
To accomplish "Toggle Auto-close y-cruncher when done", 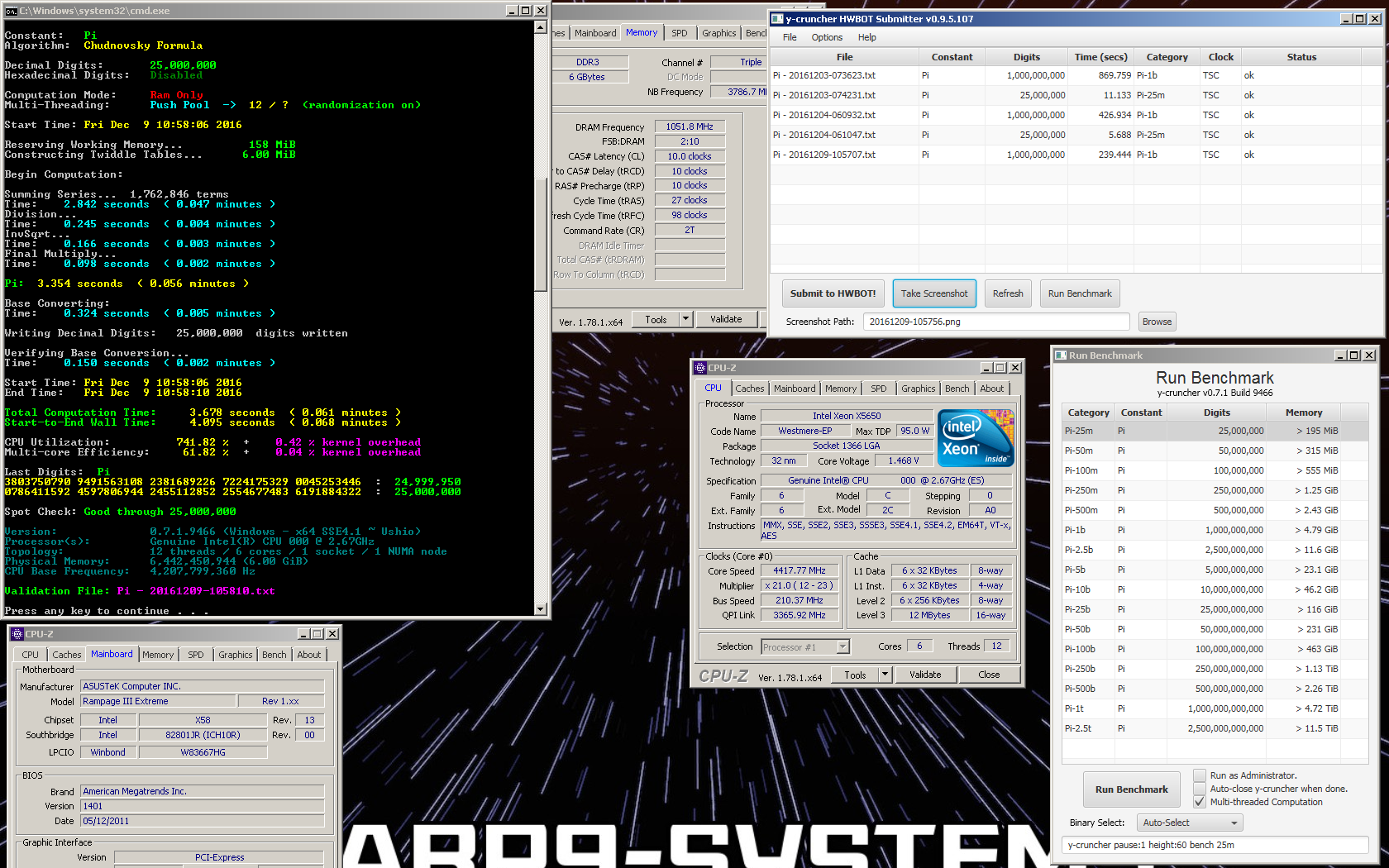I will (x=1200, y=789).
